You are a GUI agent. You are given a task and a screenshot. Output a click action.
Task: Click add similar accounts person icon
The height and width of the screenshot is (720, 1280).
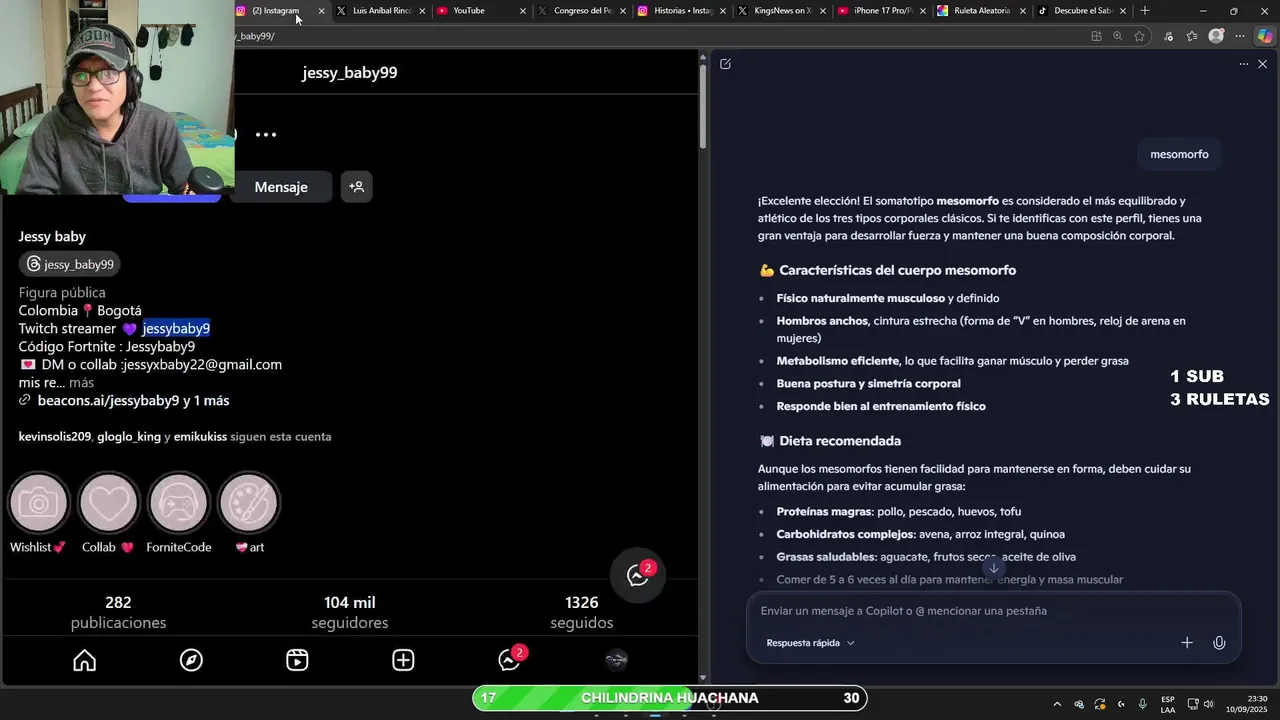pyautogui.click(x=356, y=187)
